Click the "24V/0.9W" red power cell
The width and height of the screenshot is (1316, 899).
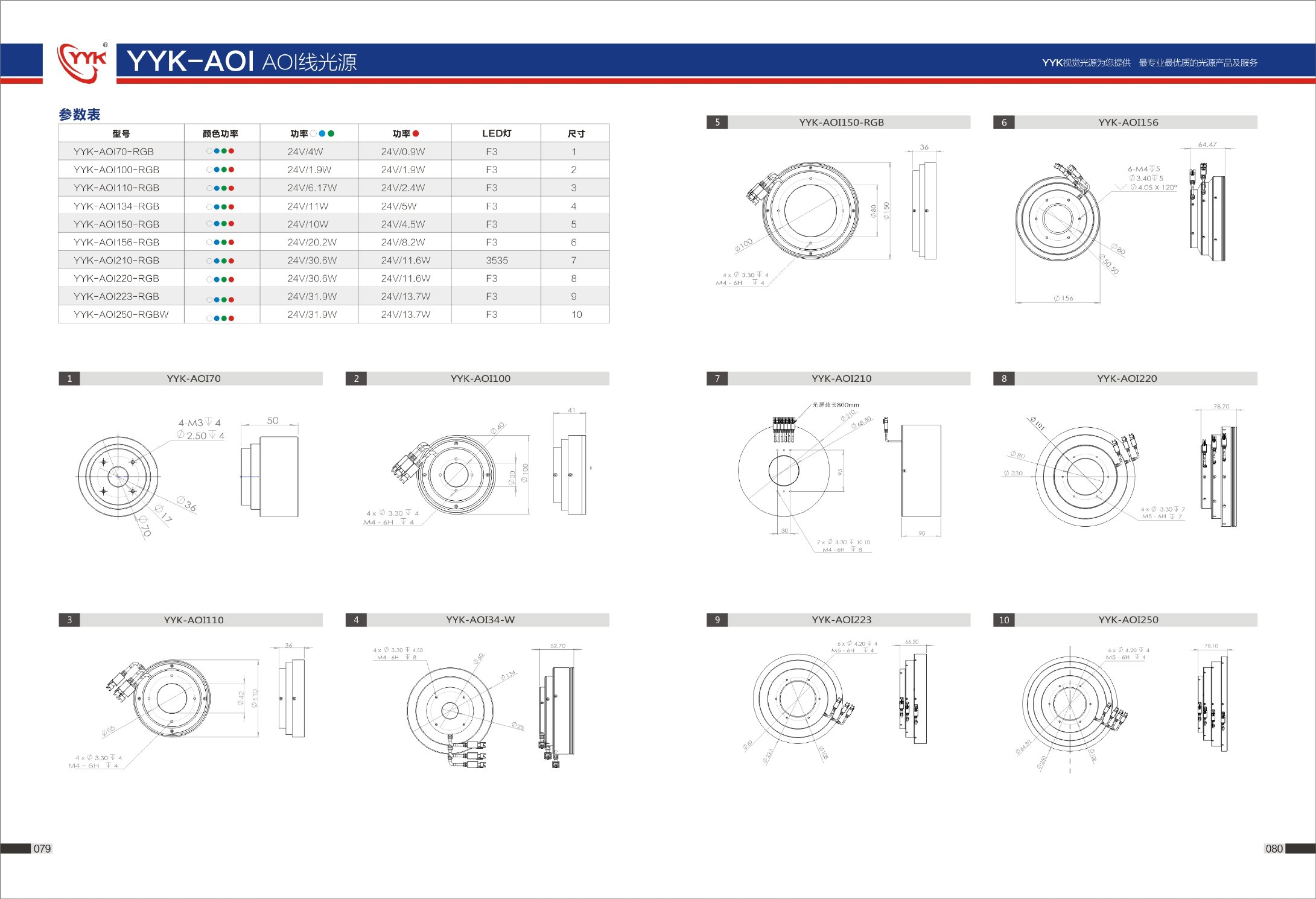(x=403, y=151)
